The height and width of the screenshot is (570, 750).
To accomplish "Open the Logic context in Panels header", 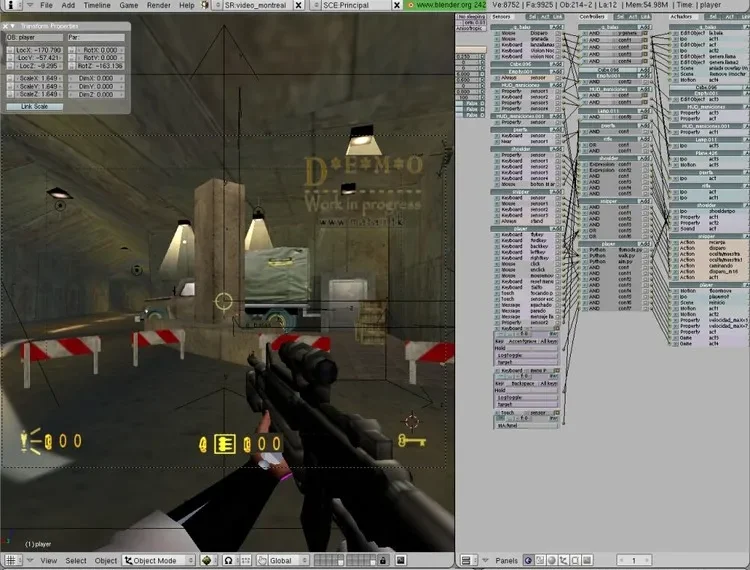I will 527,561.
